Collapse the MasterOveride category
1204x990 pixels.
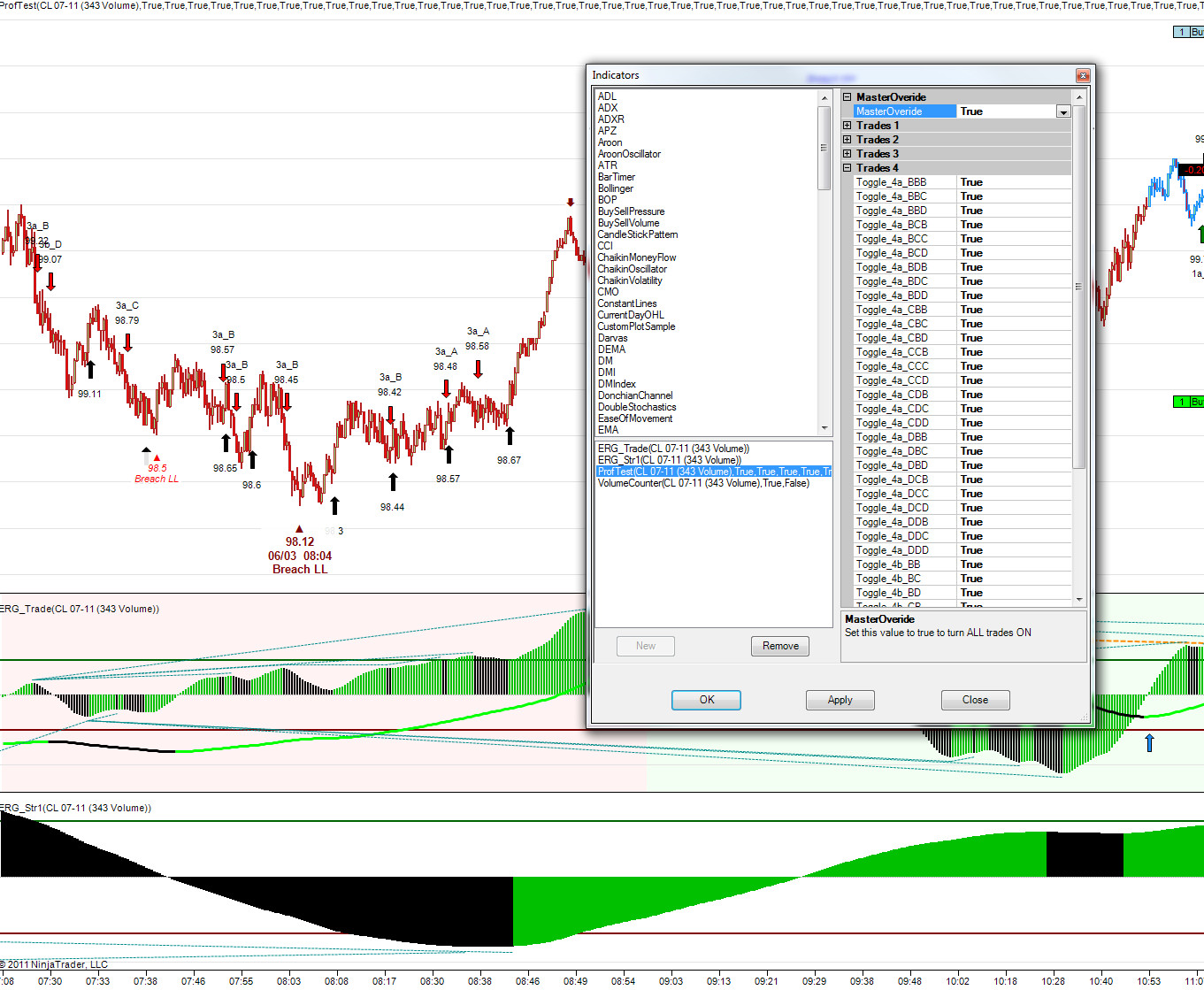[847, 97]
